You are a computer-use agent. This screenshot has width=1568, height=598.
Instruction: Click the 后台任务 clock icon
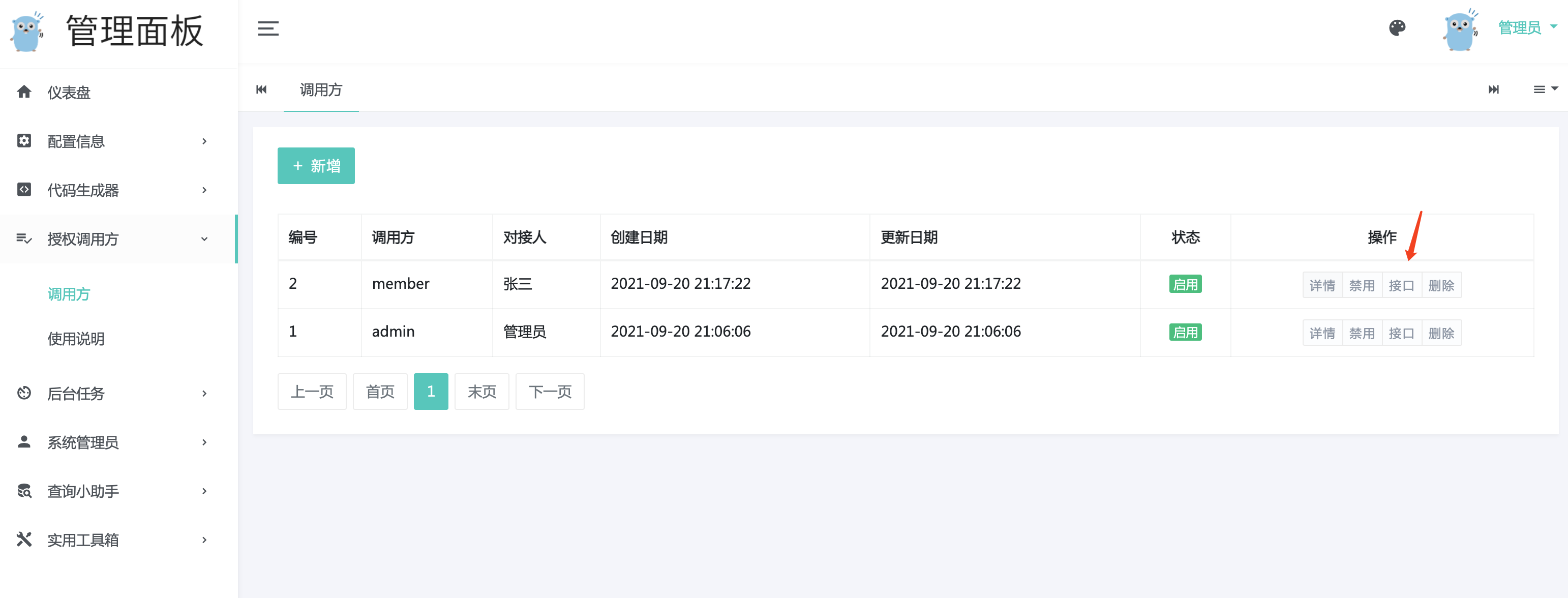click(24, 393)
